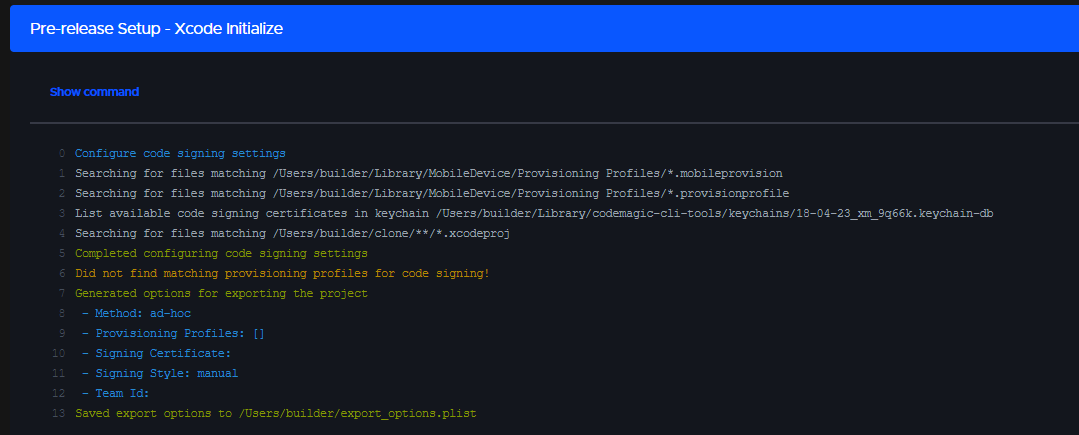Select line 'List available code signing certificates in keychain'
This screenshot has width=1079, height=435.
pyautogui.click(x=534, y=213)
